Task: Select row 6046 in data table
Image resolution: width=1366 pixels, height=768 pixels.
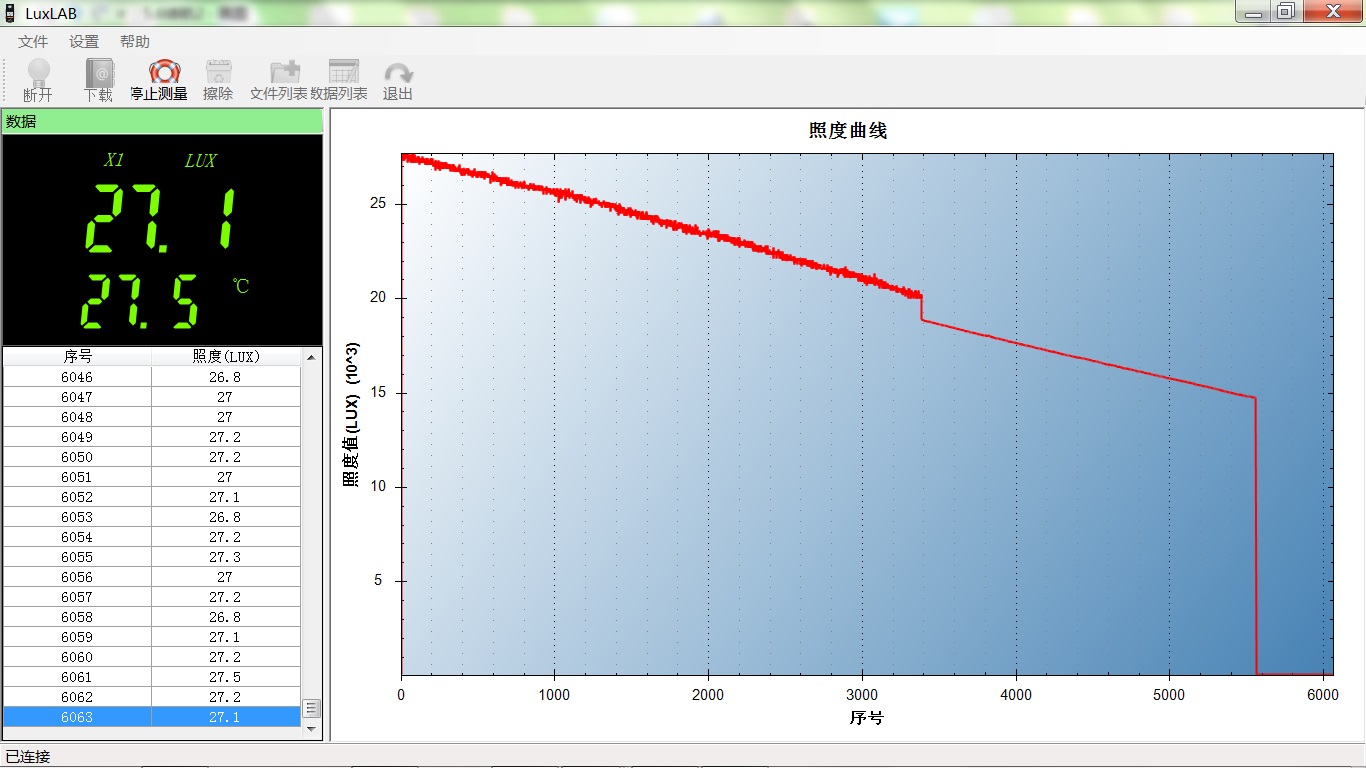Action: pos(152,377)
